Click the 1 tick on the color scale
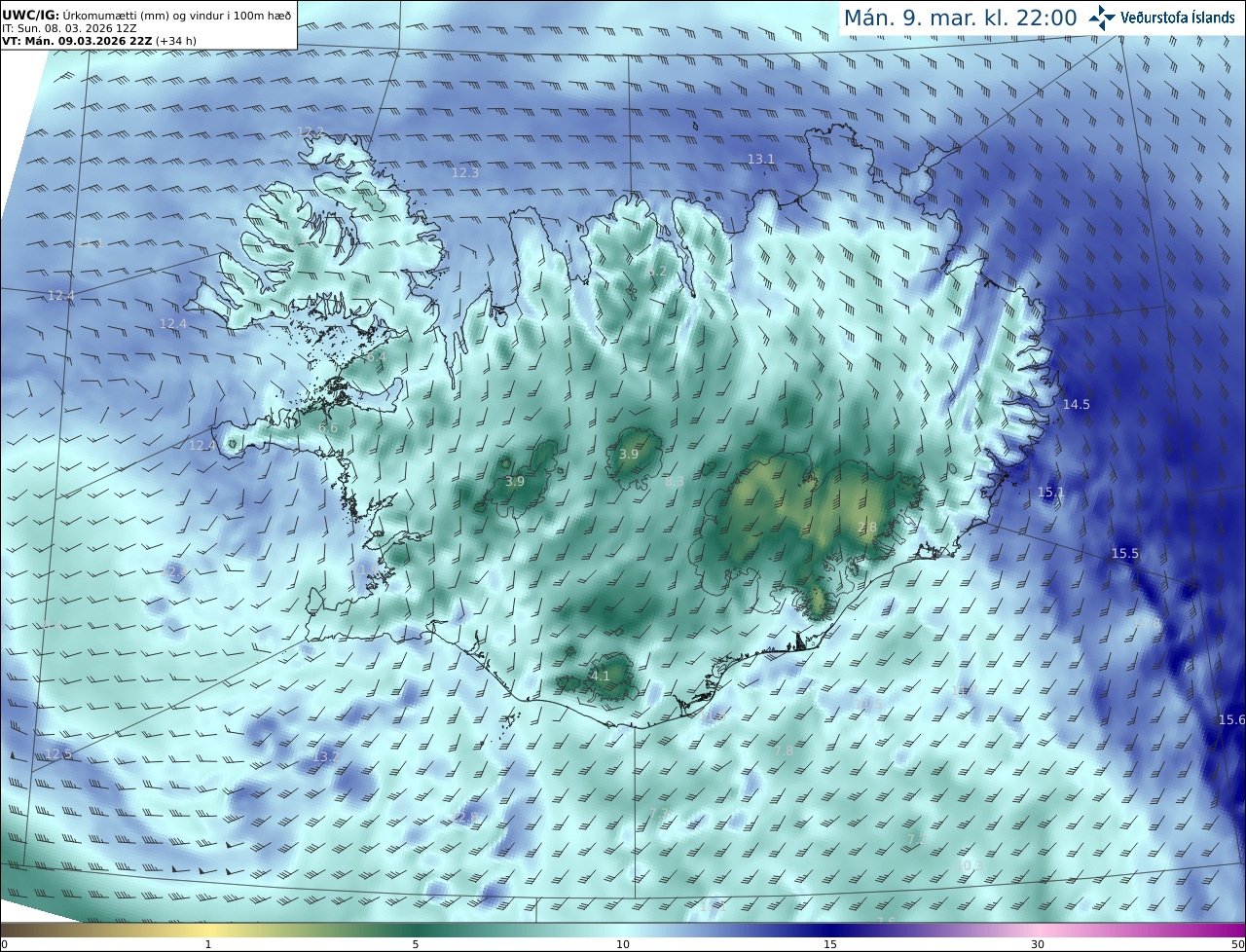 pyautogui.click(x=208, y=944)
